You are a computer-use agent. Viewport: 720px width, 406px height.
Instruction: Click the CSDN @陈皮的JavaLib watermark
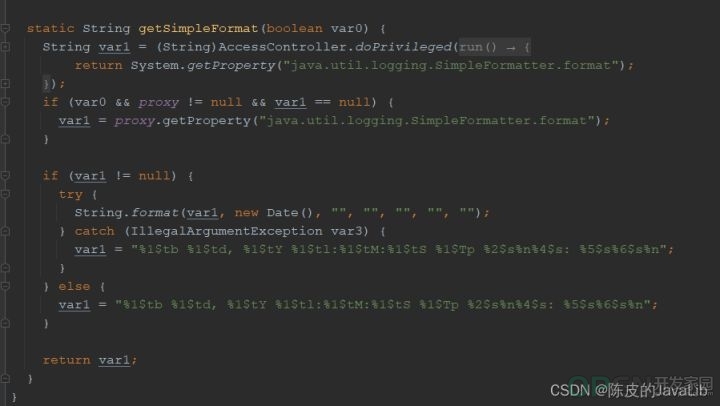[628, 390]
